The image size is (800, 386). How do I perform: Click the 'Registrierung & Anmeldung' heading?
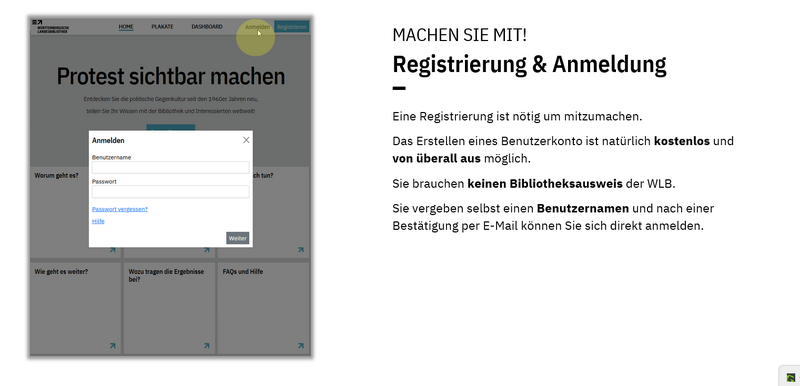click(x=529, y=65)
